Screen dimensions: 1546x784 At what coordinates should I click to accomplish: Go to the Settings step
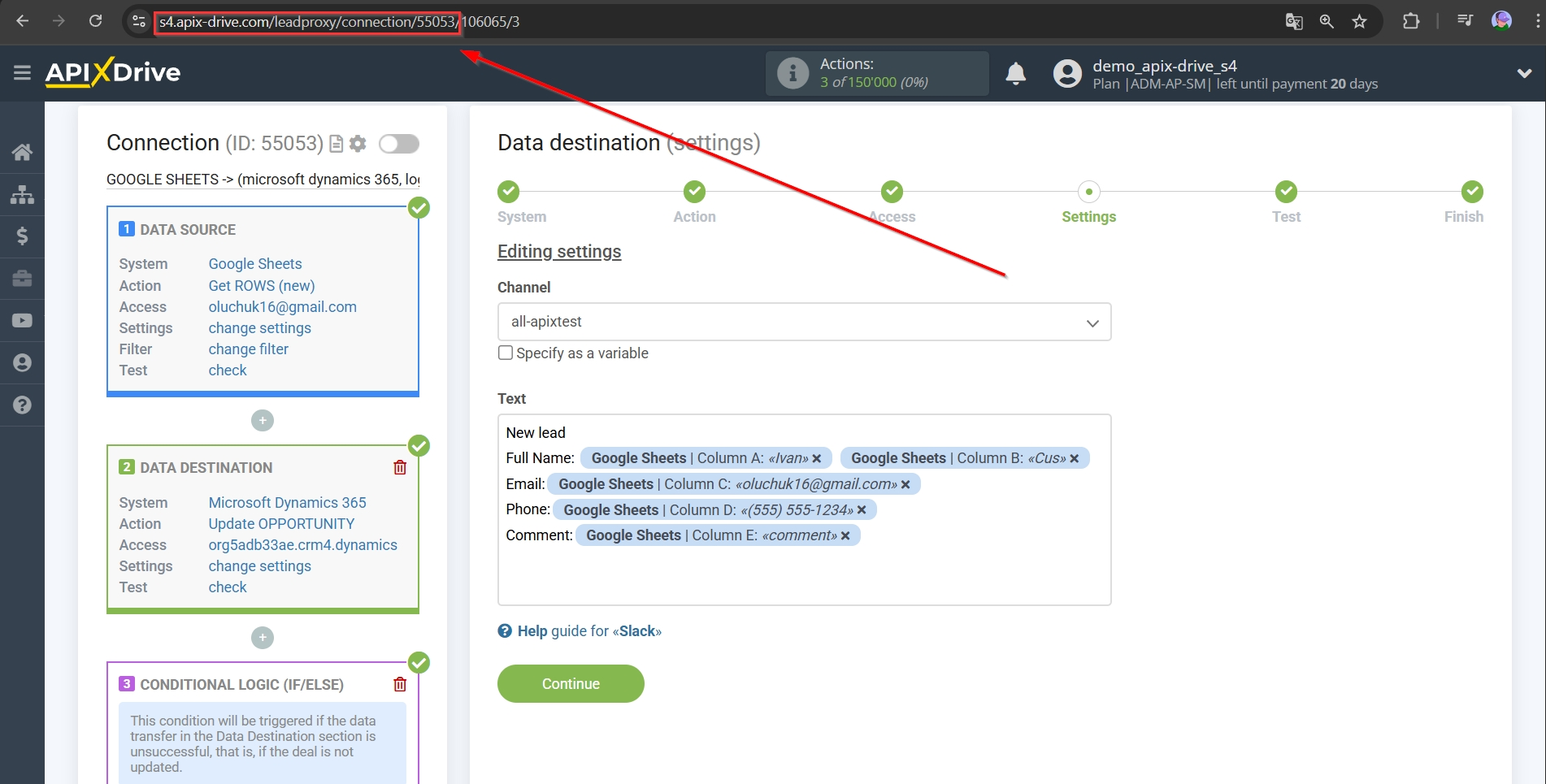[1088, 193]
